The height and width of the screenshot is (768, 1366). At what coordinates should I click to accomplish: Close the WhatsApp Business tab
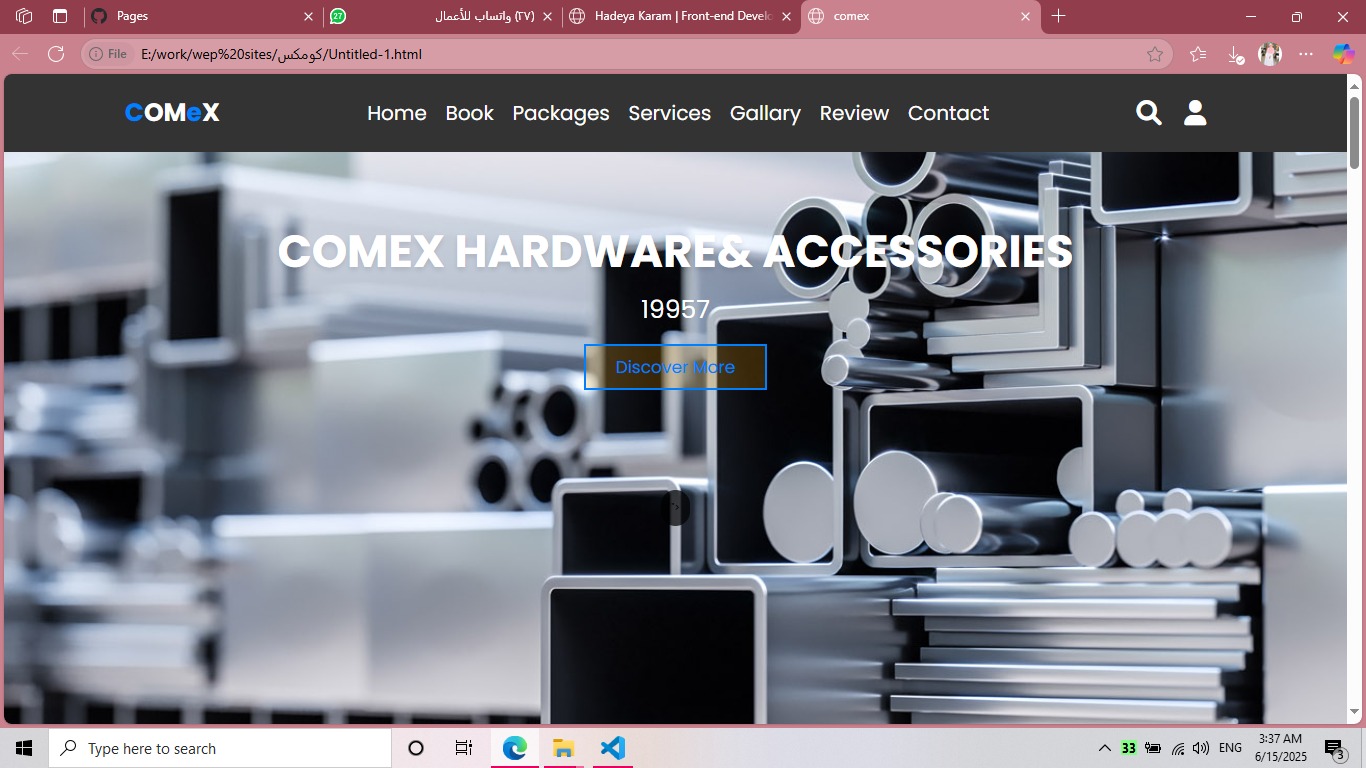coord(547,16)
